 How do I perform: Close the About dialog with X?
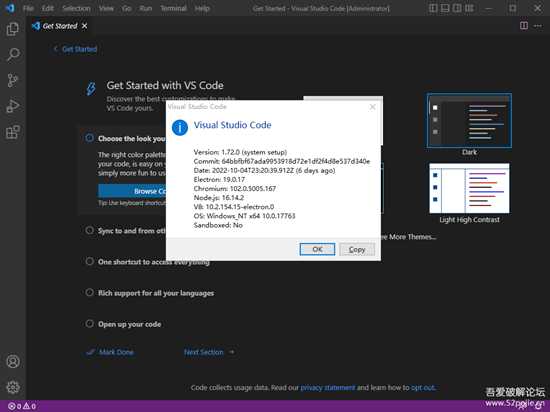pos(373,107)
